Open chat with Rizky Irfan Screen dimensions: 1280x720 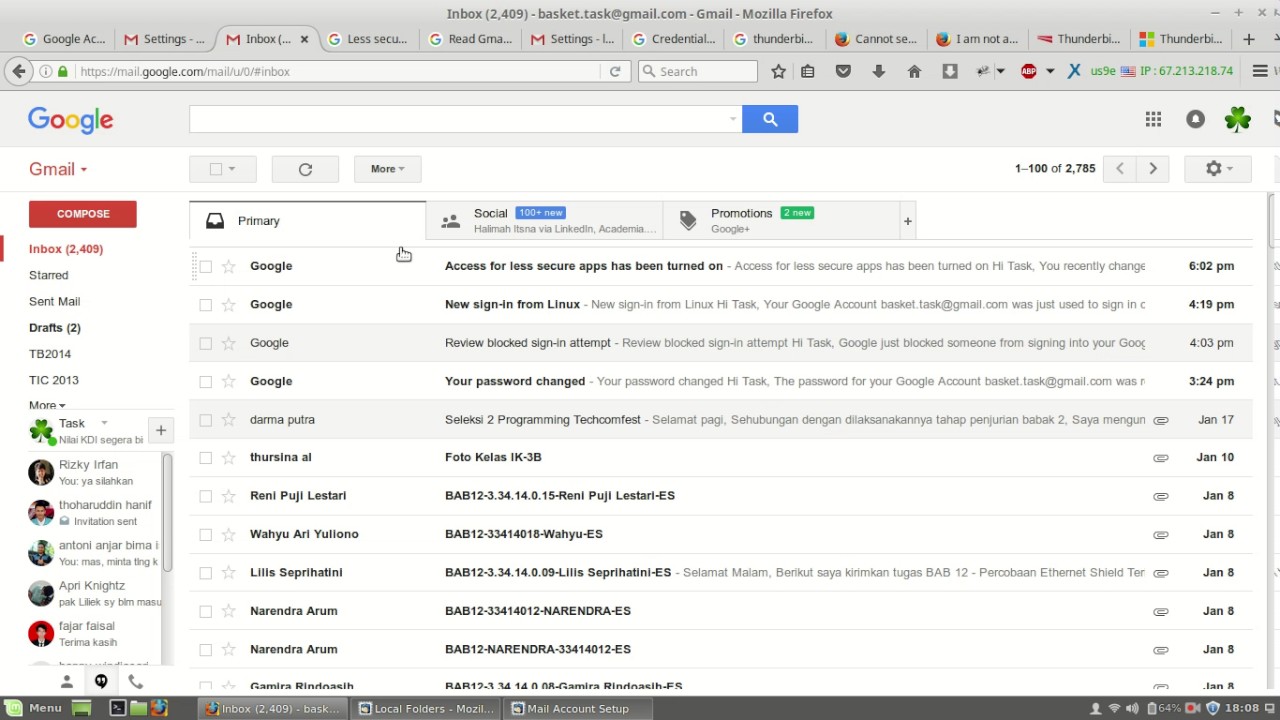pyautogui.click(x=95, y=472)
